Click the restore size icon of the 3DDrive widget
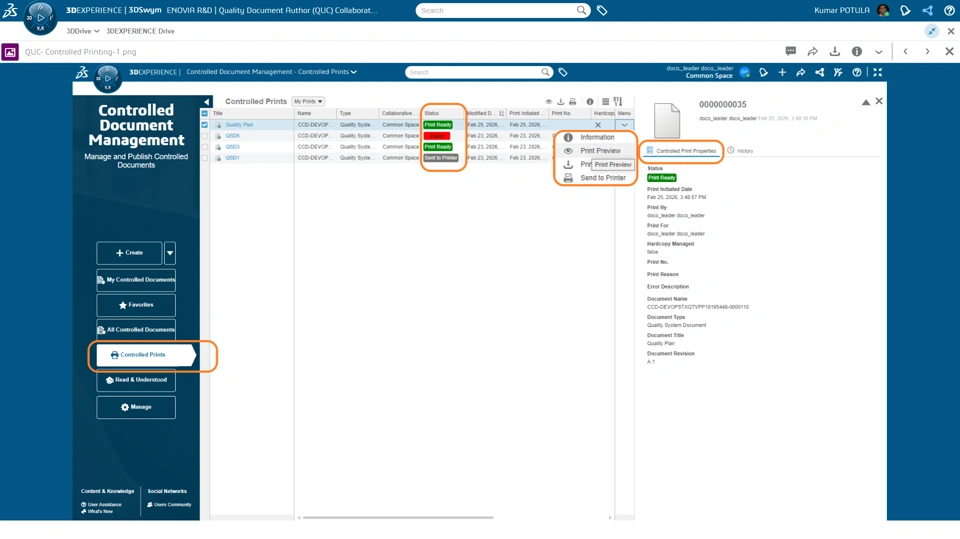960x539 pixels. point(932,31)
